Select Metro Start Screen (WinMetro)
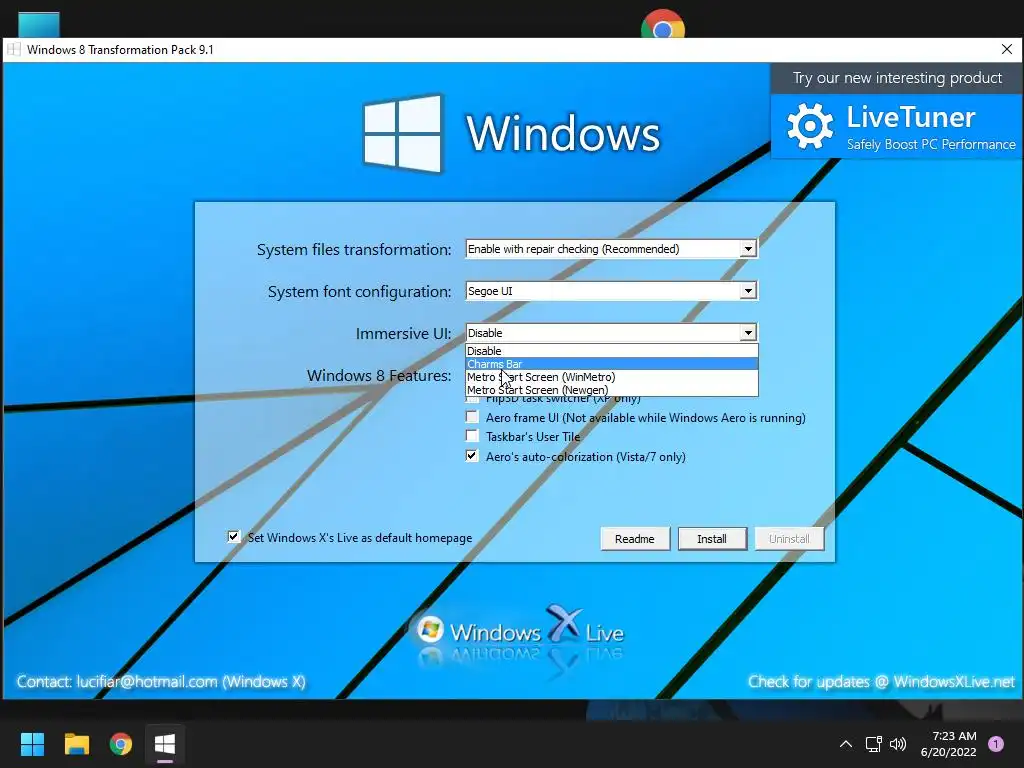The image size is (1024, 768). click(x=612, y=377)
